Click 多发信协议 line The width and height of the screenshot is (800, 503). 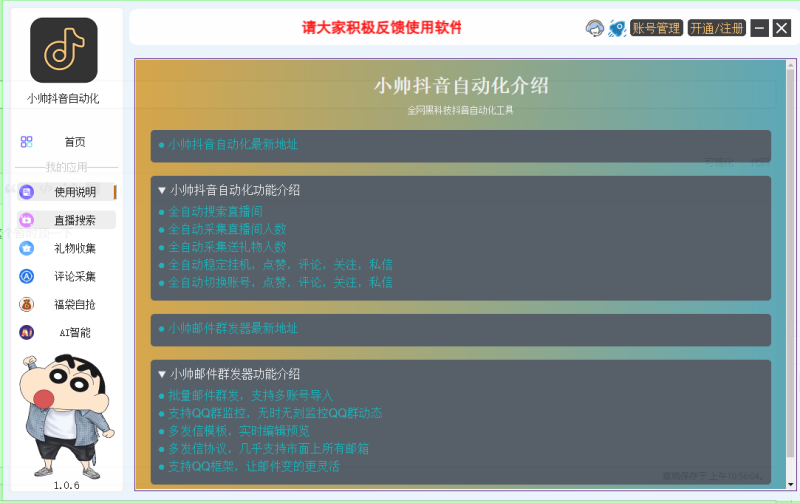pos(268,449)
